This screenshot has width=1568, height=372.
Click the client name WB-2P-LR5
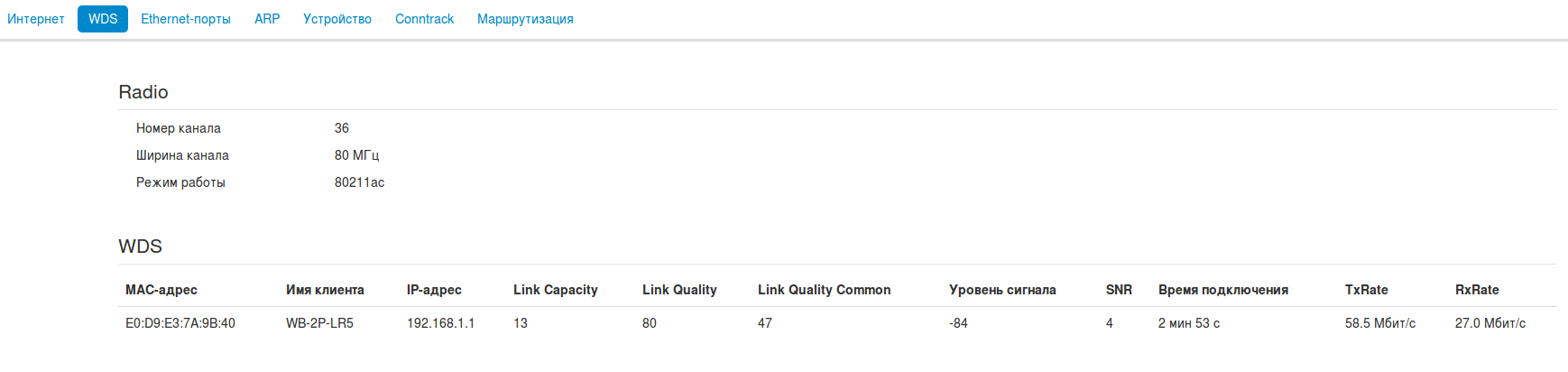click(x=319, y=323)
